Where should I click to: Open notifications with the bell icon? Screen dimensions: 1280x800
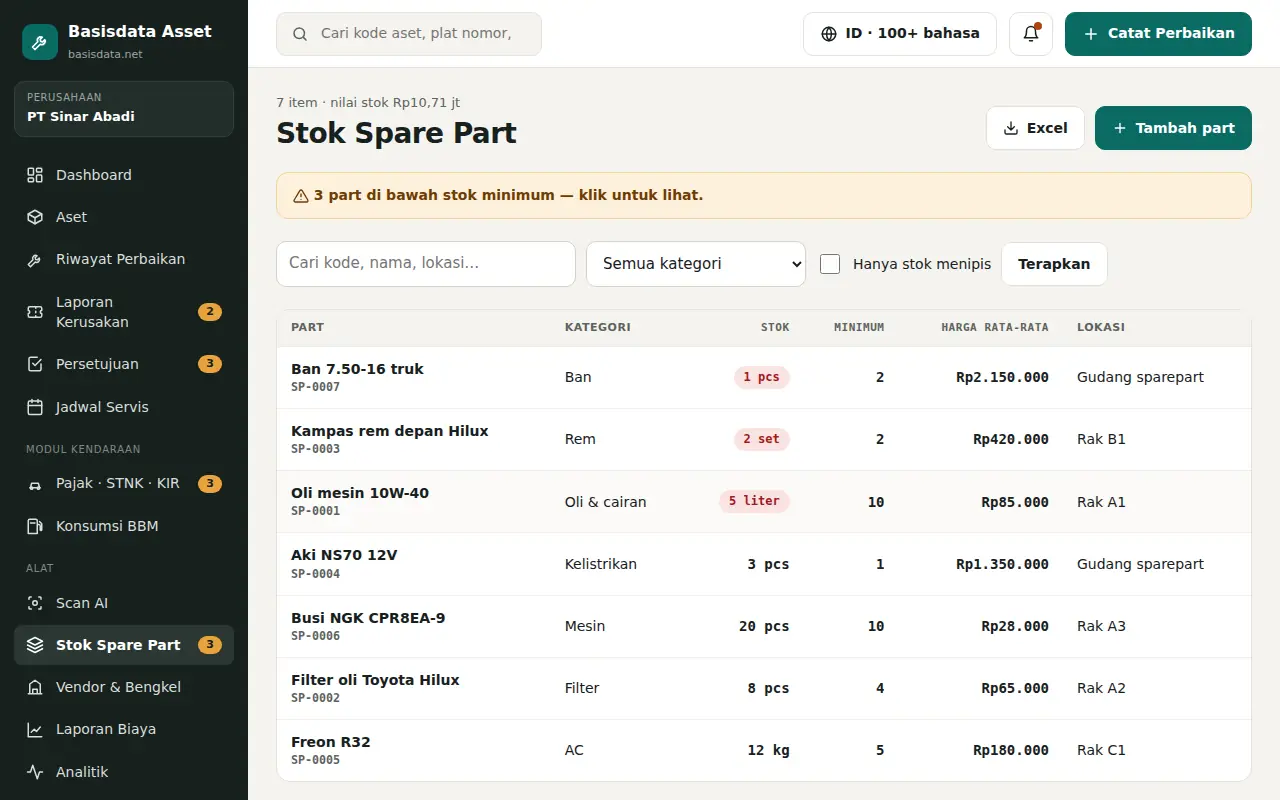[x=1031, y=34]
